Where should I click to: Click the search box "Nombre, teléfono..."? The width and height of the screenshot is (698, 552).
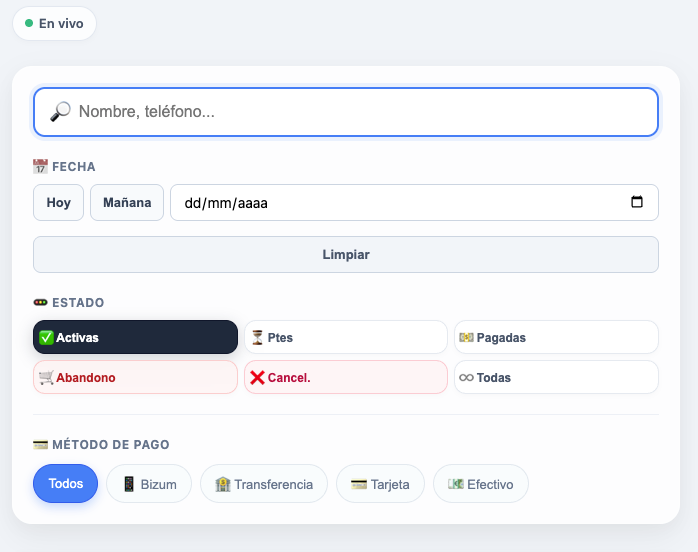tap(346, 112)
